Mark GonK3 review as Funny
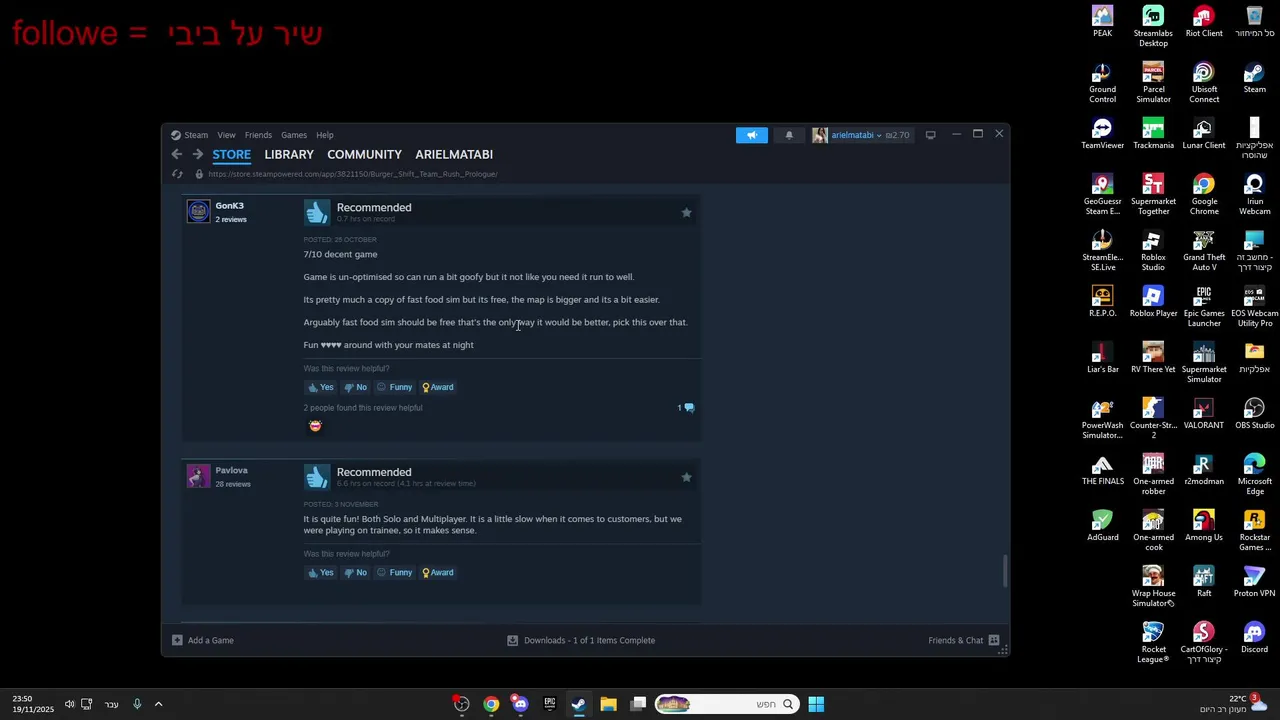1280x720 pixels. pyautogui.click(x=394, y=387)
